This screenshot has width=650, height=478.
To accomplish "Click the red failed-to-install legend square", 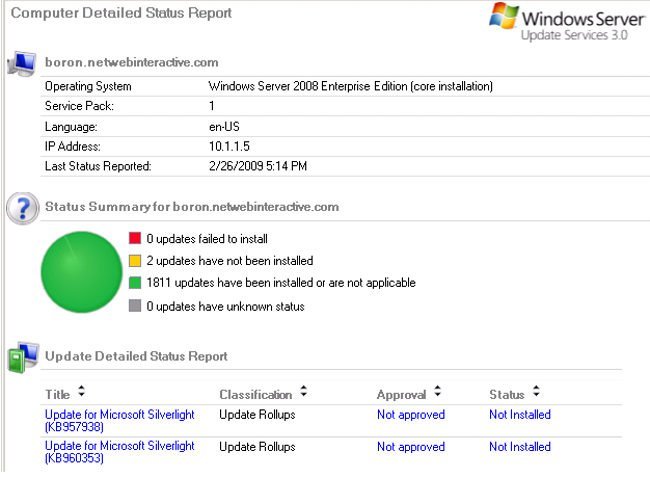I will [x=135, y=239].
